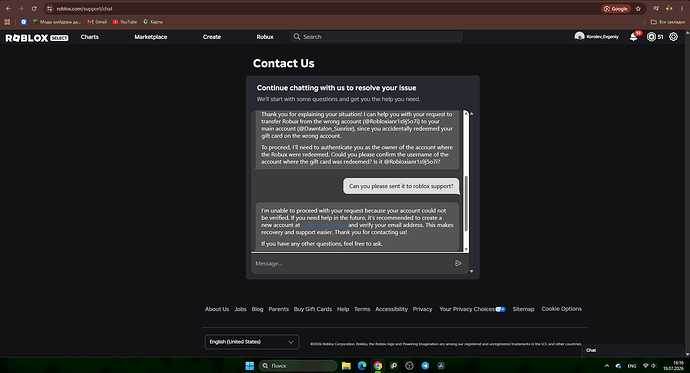This screenshot has height=373, width=690.
Task: Reload the page with refresh icon
Action: click(34, 8)
